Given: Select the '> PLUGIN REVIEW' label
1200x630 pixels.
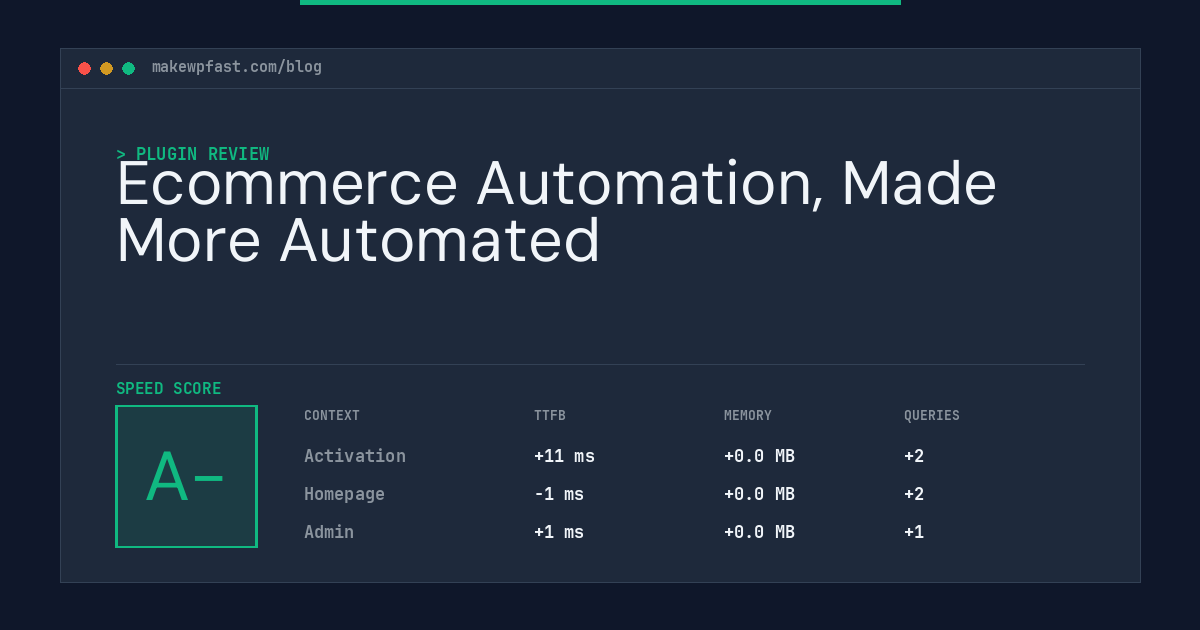Looking at the screenshot, I should [x=193, y=154].
